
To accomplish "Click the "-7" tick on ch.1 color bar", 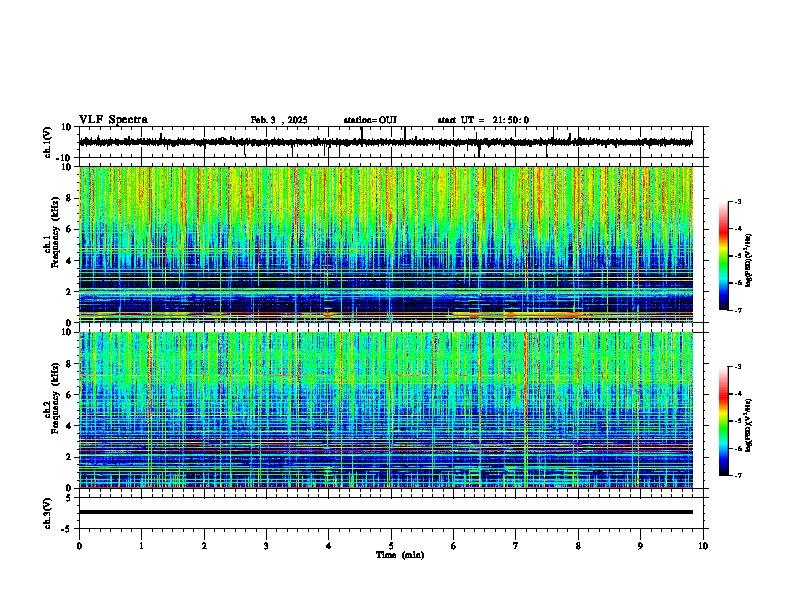I will (737, 310).
